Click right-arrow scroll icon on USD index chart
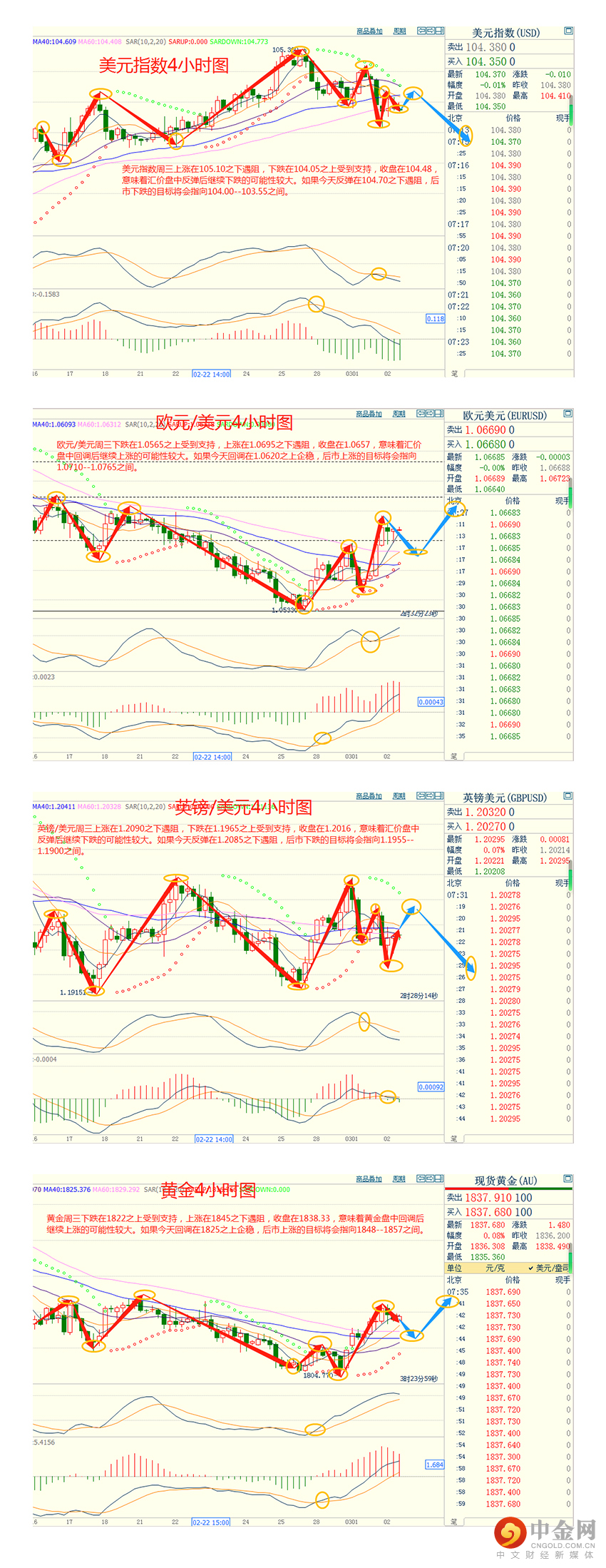The height and width of the screenshot is (1568, 606). pos(430,31)
